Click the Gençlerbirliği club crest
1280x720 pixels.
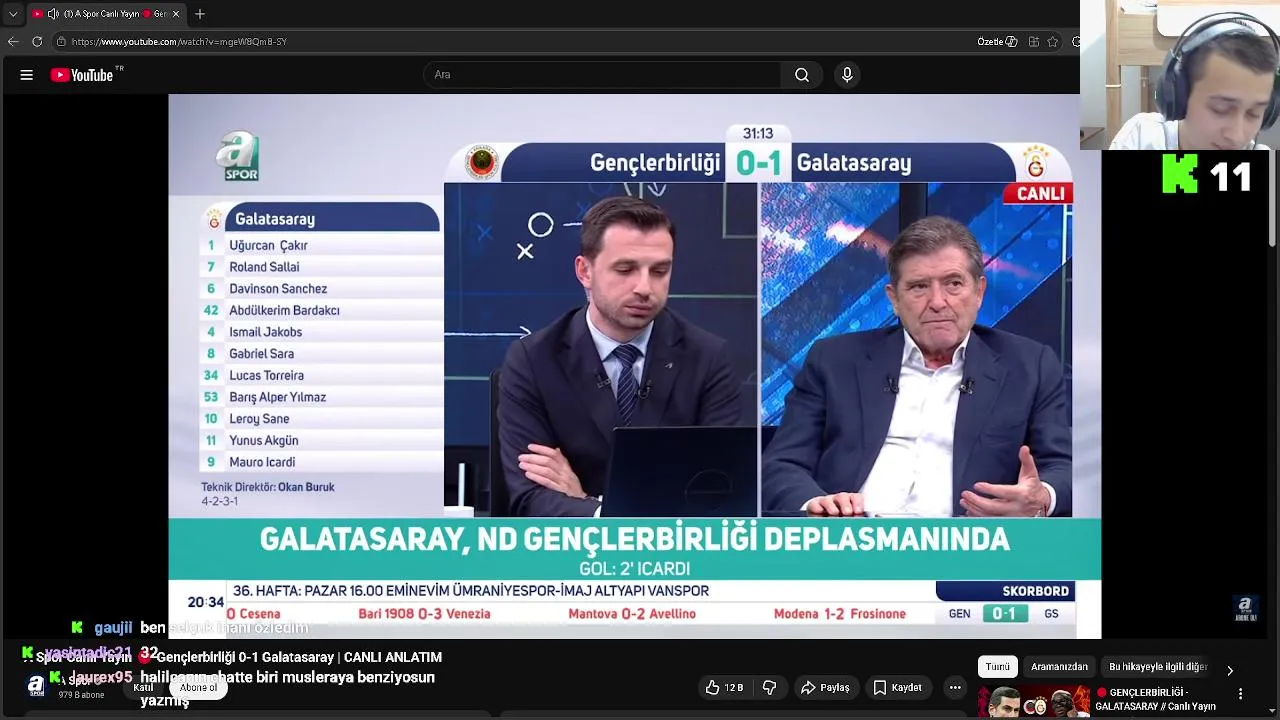click(x=482, y=162)
